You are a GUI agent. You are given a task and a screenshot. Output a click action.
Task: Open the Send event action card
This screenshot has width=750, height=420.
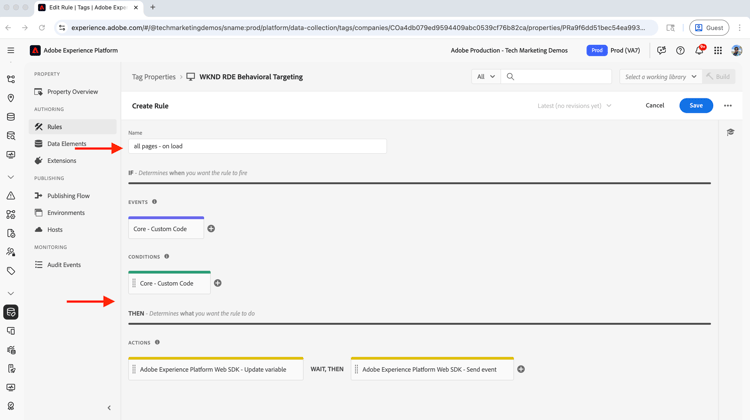432,370
